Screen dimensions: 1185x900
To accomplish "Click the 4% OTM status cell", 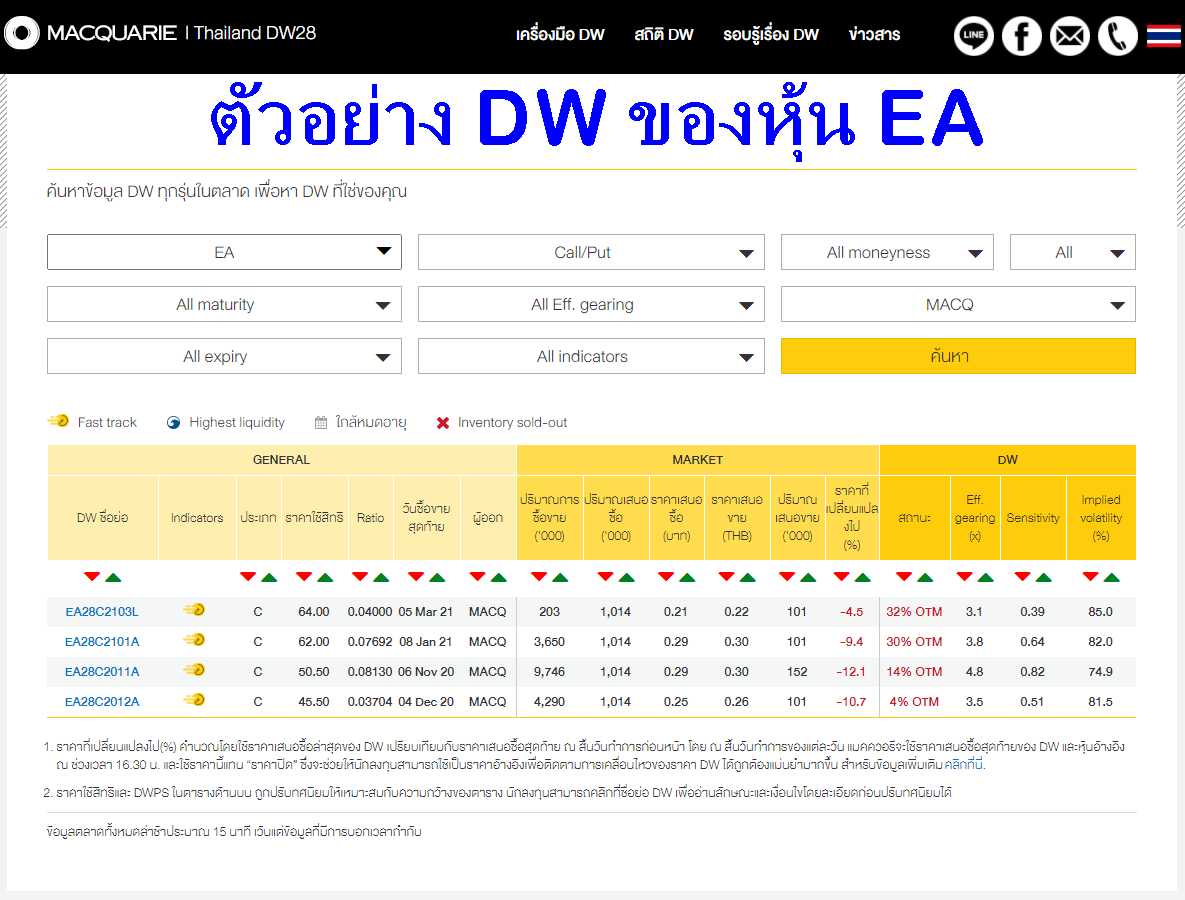I will click(x=914, y=701).
